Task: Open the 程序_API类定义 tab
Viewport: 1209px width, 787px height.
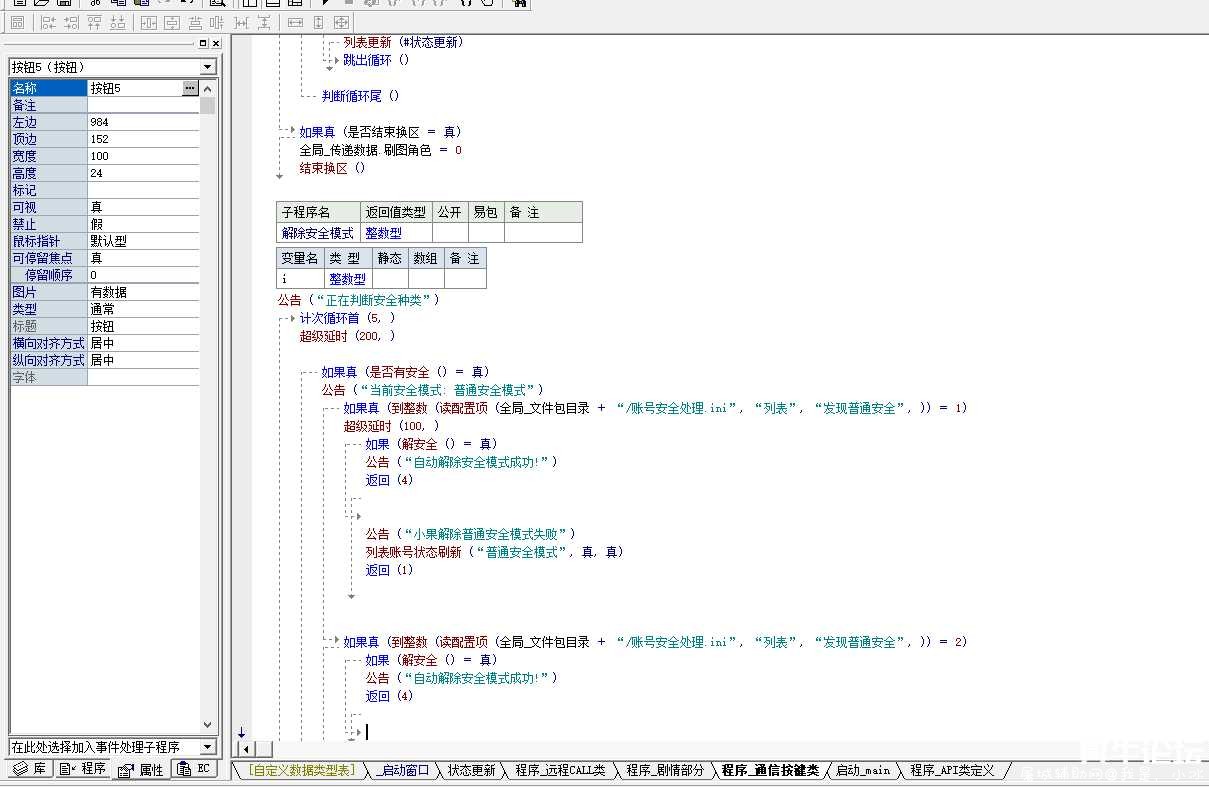Action: click(x=952, y=770)
